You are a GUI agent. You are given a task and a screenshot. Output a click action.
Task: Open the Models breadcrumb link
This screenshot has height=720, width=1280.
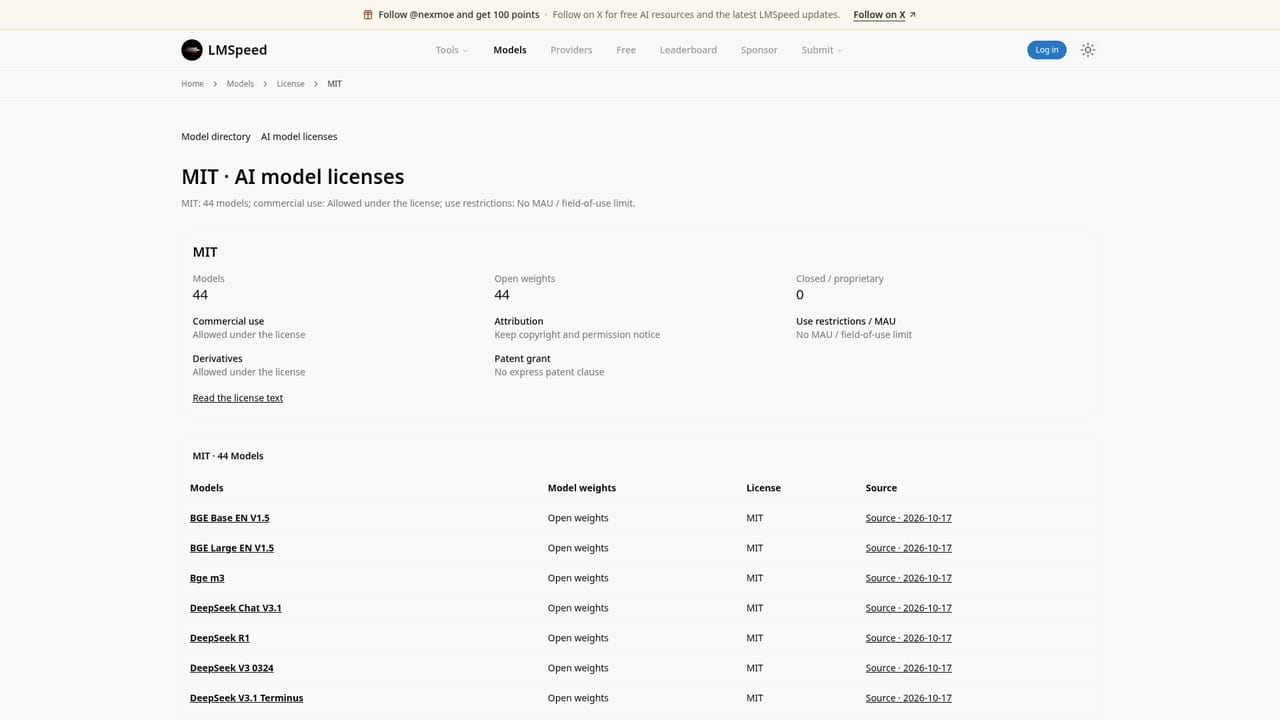pos(240,84)
